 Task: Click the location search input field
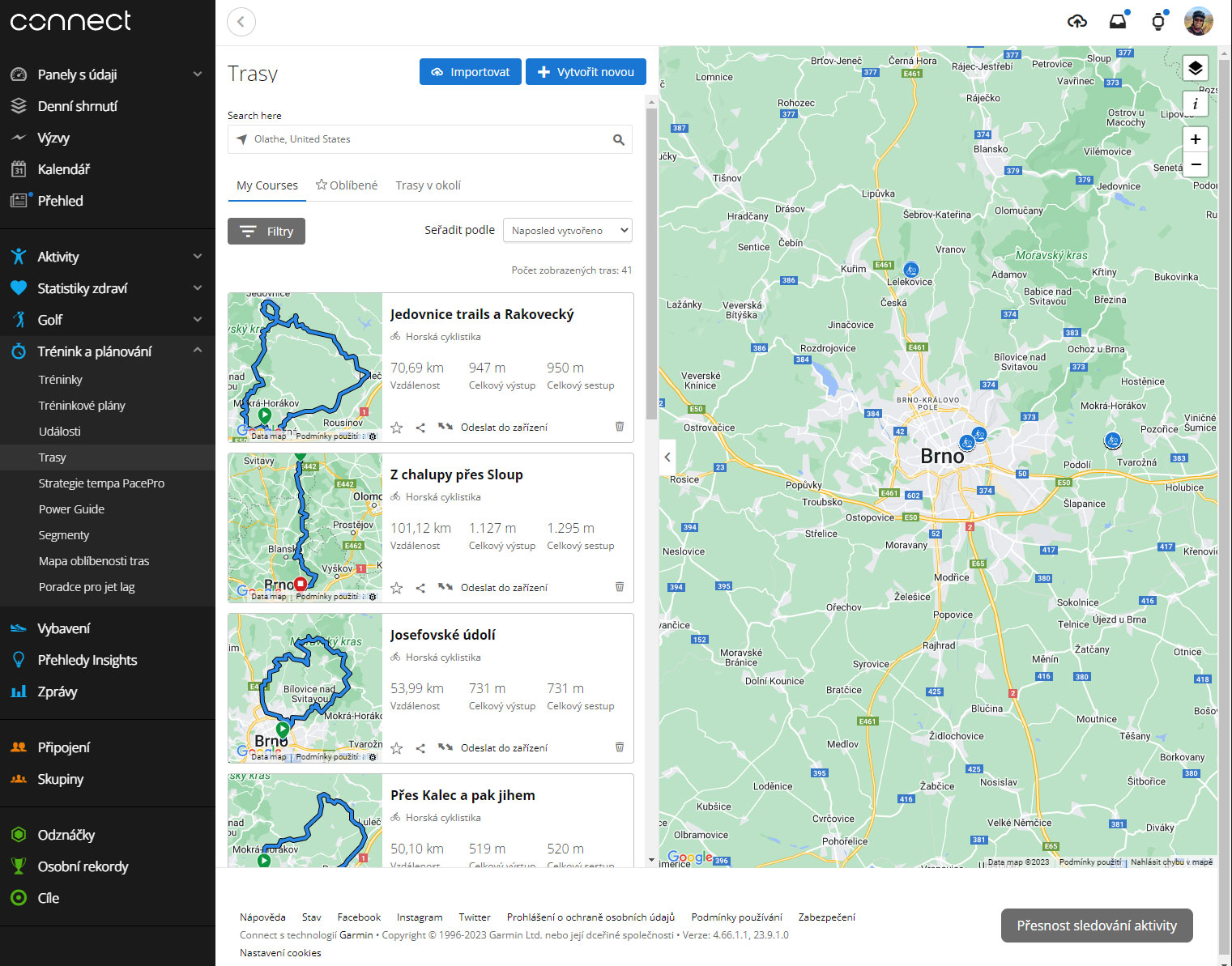429,139
